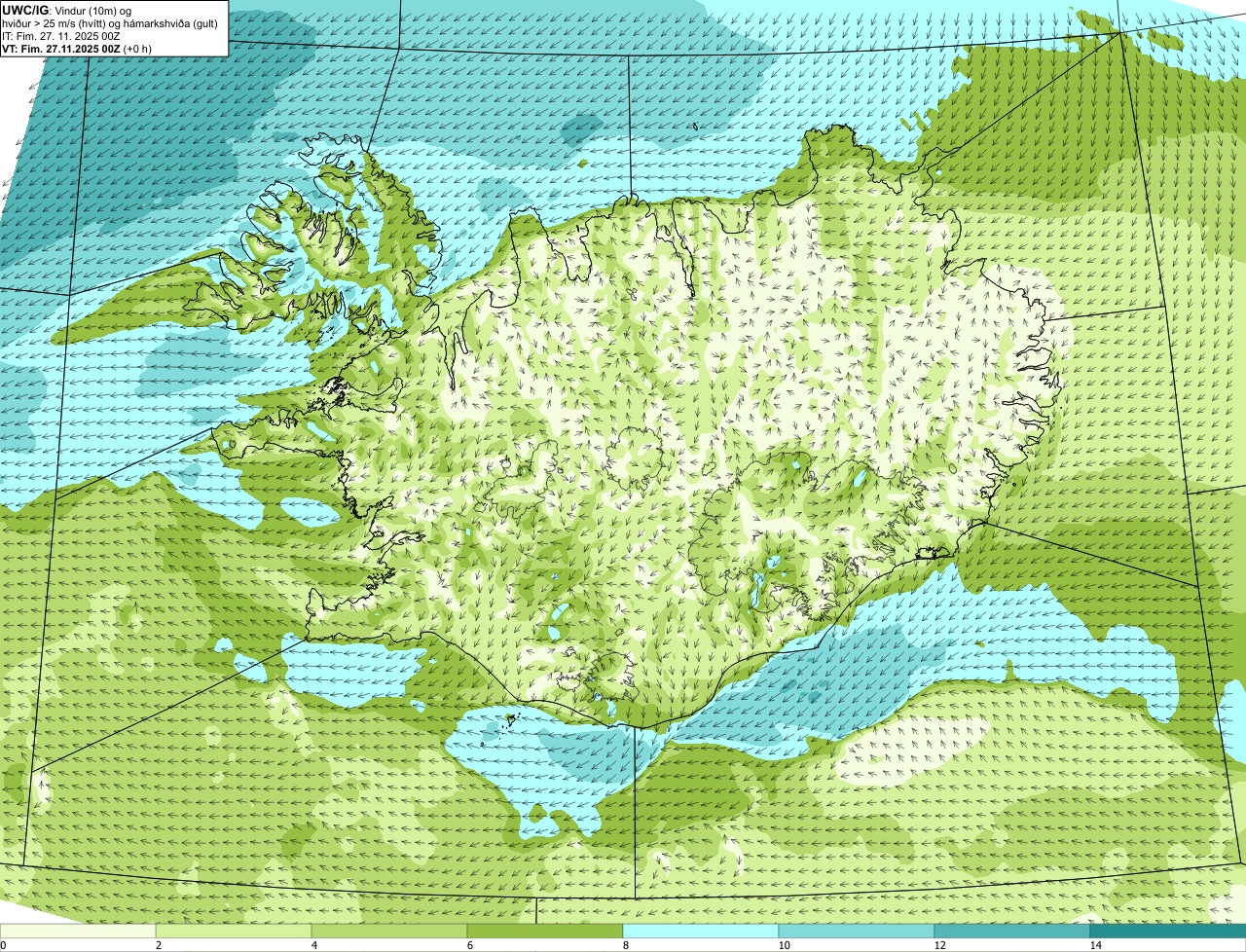Click the "VT: Fim. 27.11.2025 00Z (+0 h)" line
The width and height of the screenshot is (1246, 952).
(77, 49)
